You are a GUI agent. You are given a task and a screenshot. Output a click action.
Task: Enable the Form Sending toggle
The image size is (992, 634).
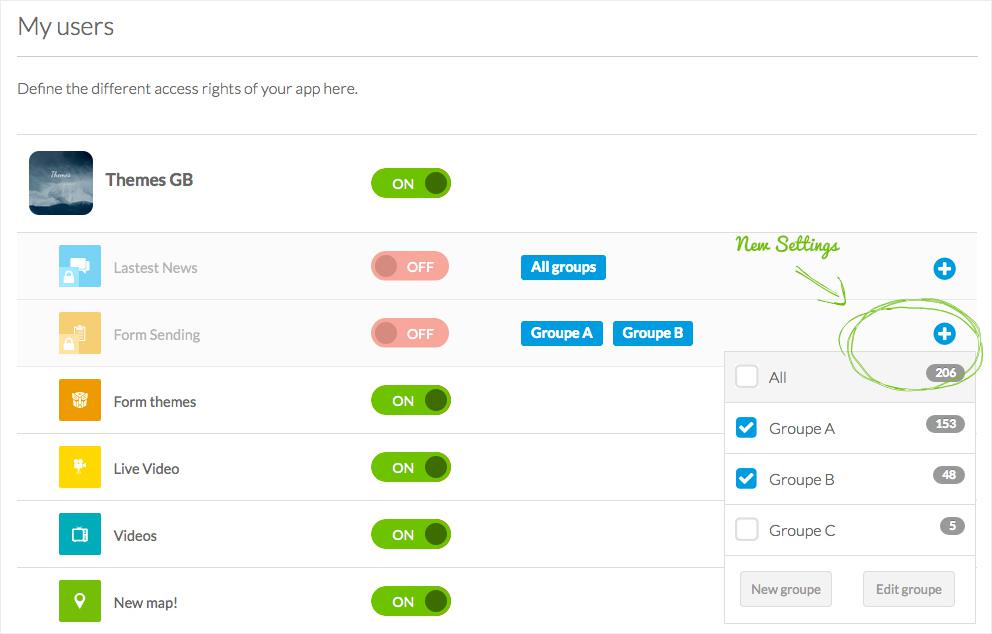pyautogui.click(x=410, y=334)
